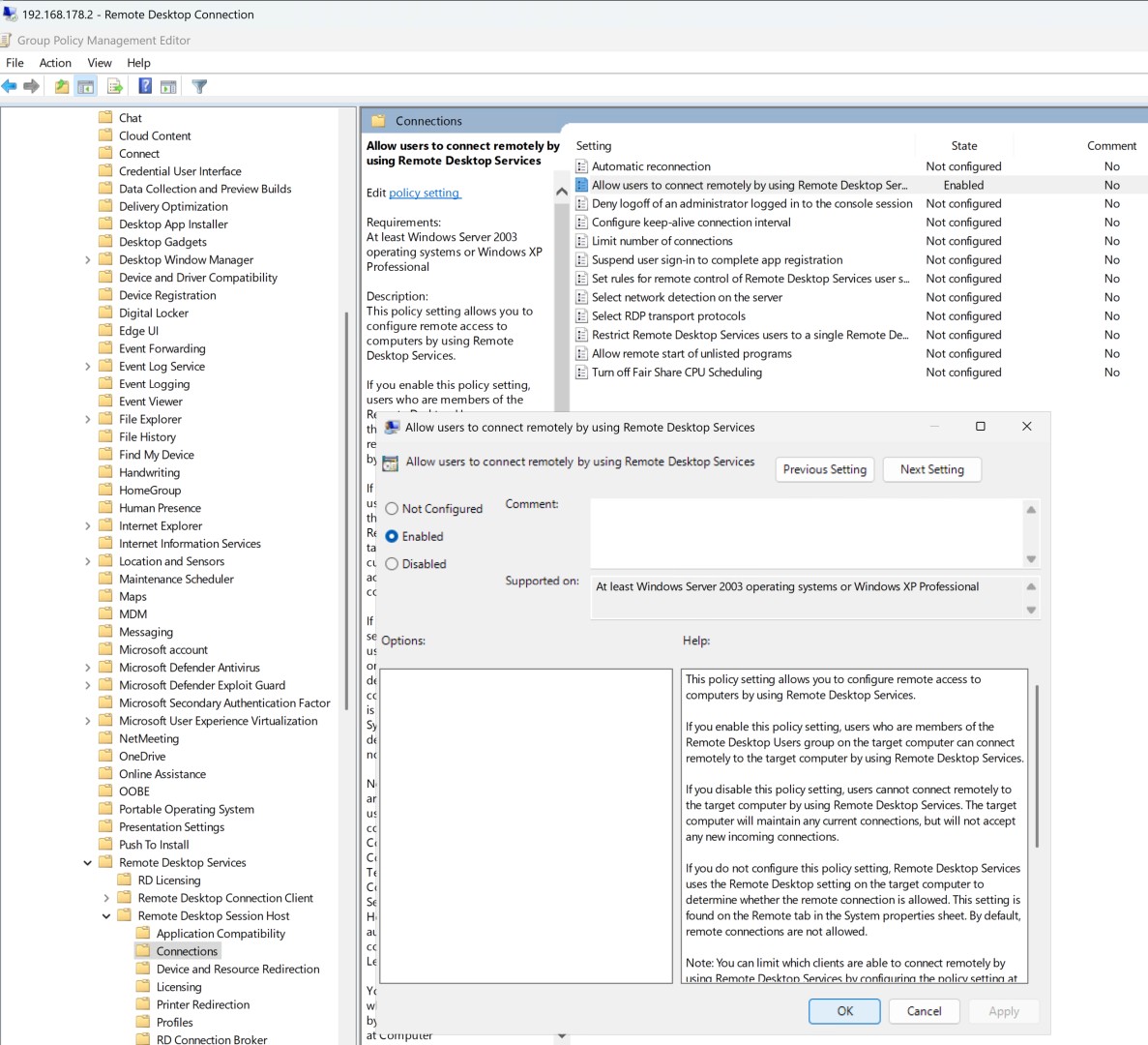
Task: Click the gray Forward arrow in toolbar
Action: click(32, 86)
